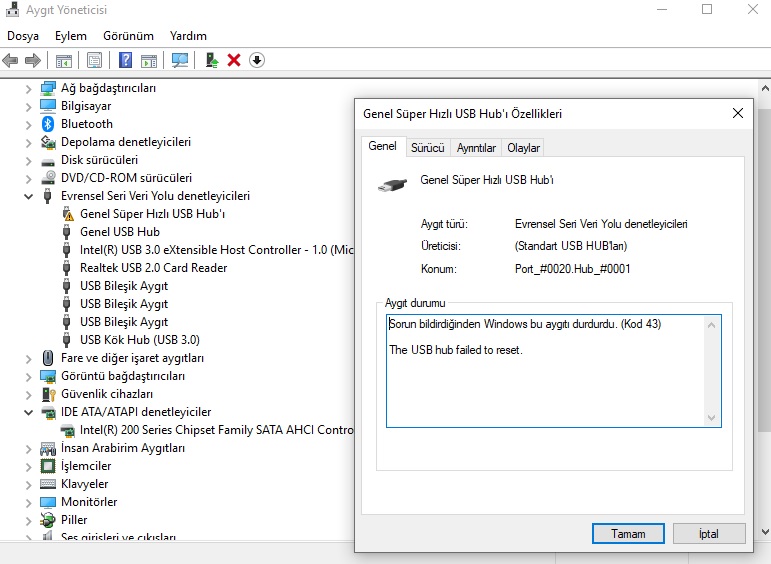Click the back arrow in toolbar

10,60
